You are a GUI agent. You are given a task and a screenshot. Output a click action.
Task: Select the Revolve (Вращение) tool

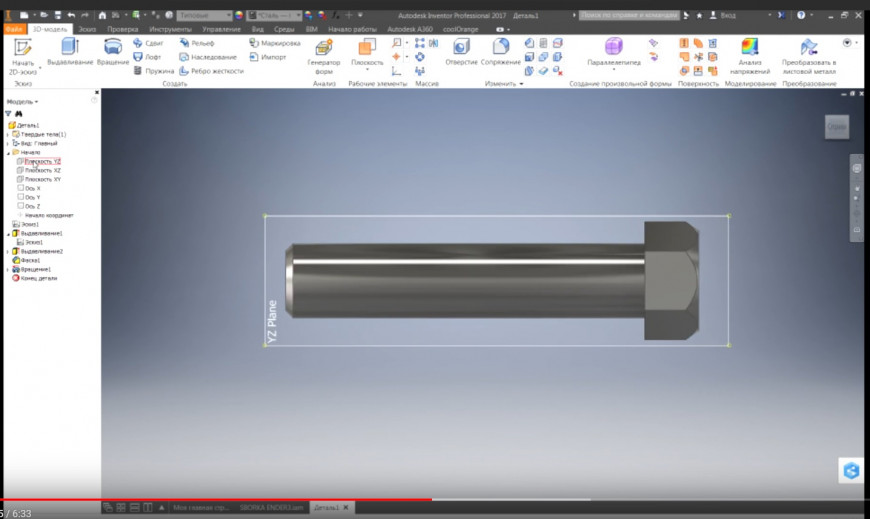(113, 48)
